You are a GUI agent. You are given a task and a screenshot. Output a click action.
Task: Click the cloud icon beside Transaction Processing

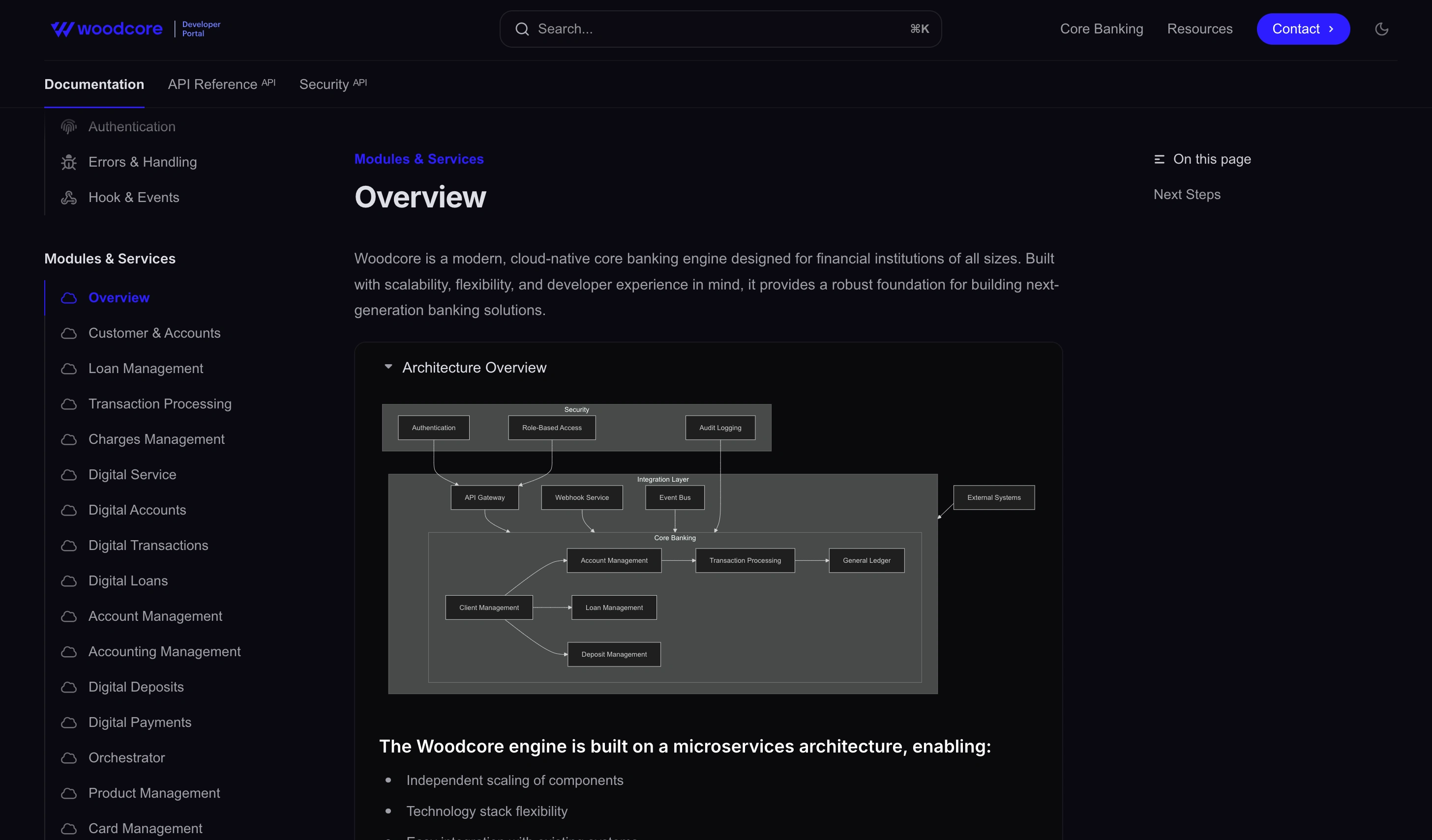tap(69, 404)
